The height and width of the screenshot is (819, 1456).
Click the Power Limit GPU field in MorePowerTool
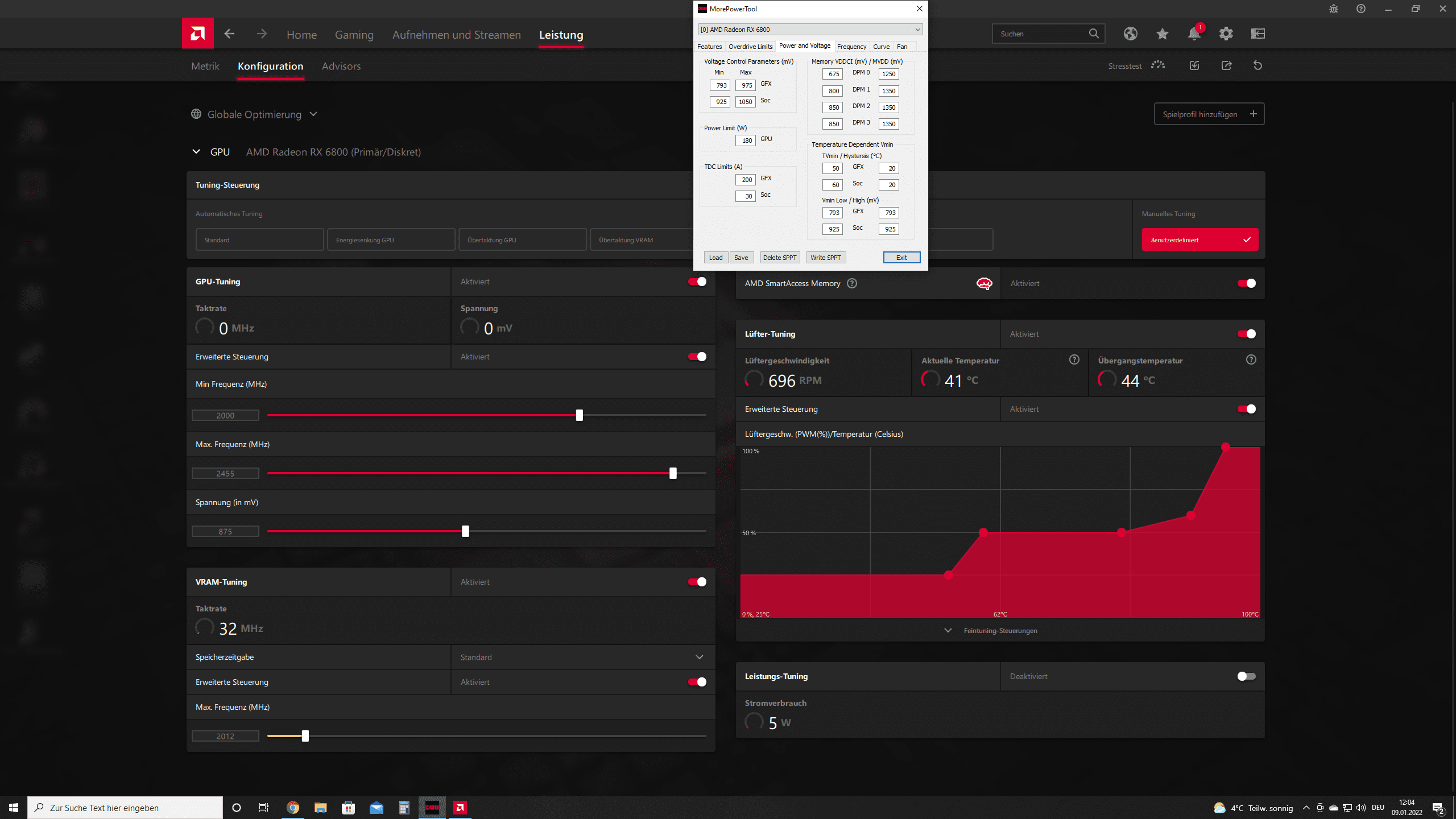click(746, 140)
